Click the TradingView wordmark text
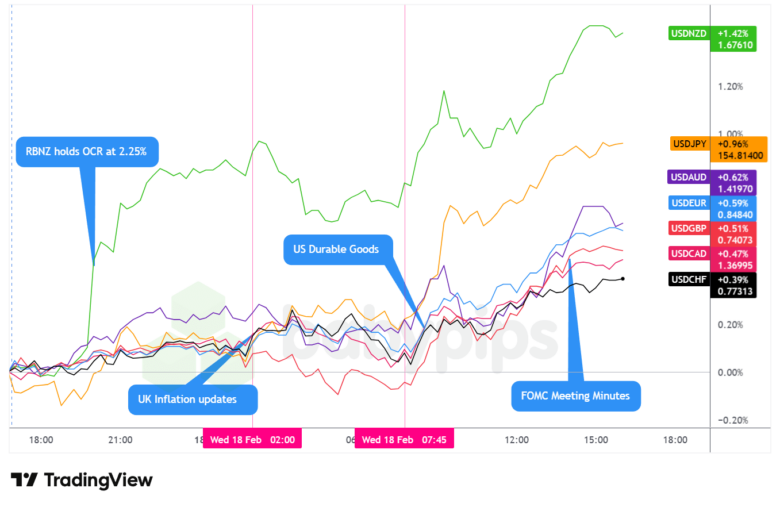780x507 pixels. [98, 480]
